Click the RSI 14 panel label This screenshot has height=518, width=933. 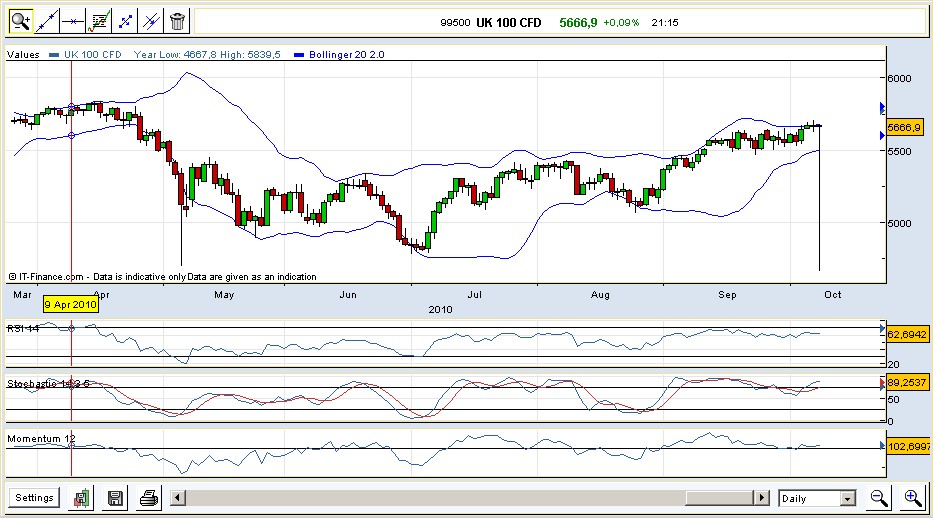click(x=23, y=328)
